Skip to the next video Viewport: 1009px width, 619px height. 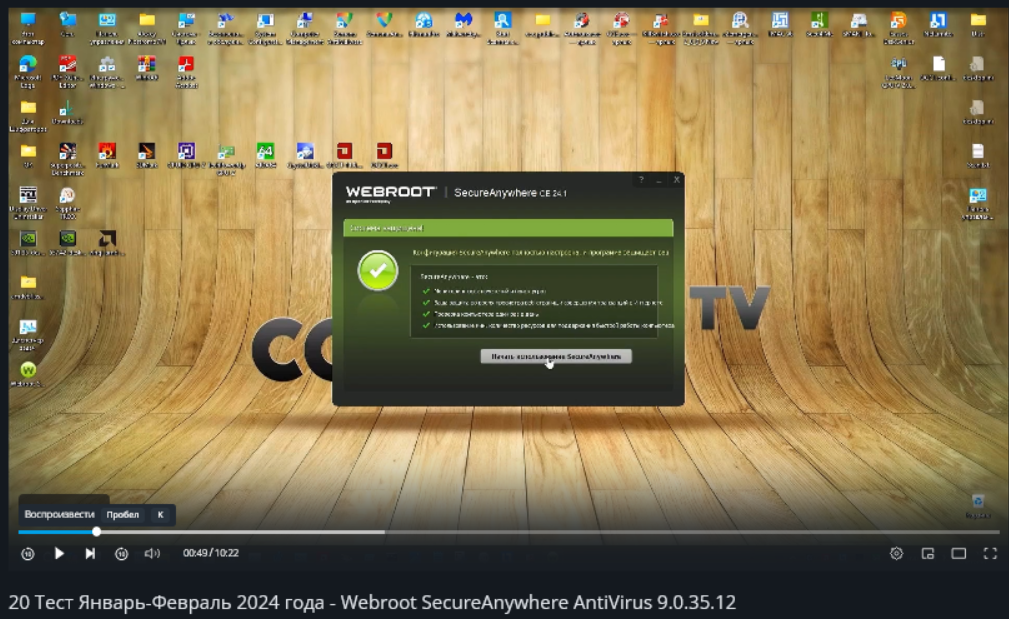click(90, 553)
